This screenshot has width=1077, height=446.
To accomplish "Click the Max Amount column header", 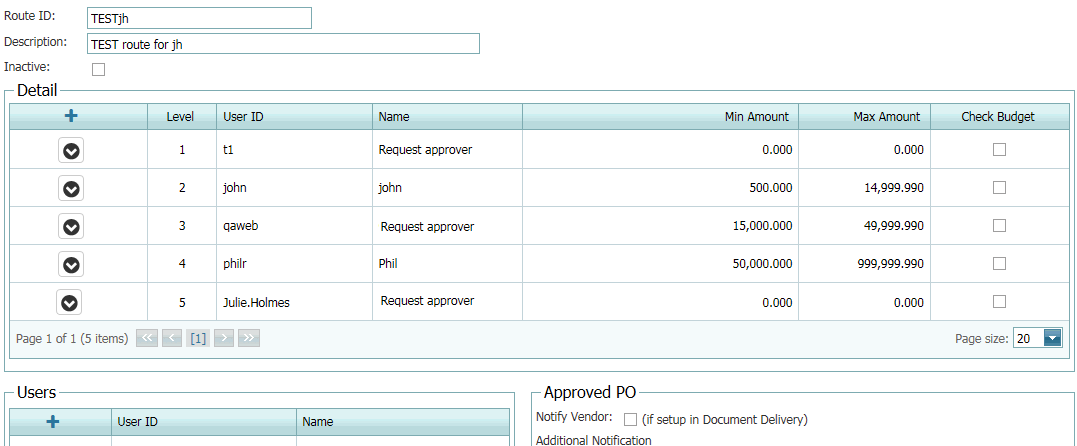I will [886, 117].
